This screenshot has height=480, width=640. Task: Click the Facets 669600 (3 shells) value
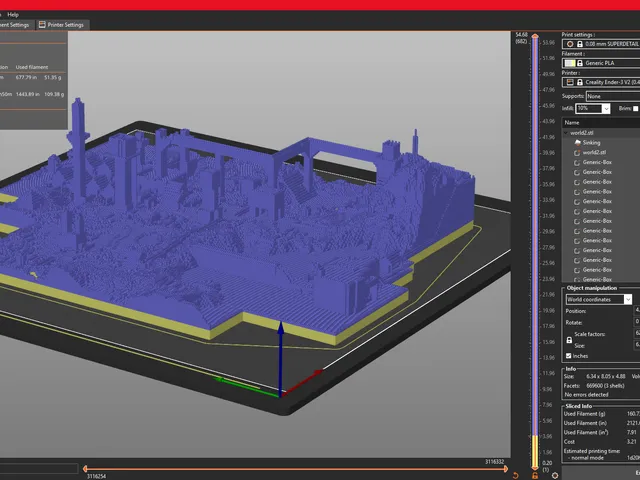[605, 386]
